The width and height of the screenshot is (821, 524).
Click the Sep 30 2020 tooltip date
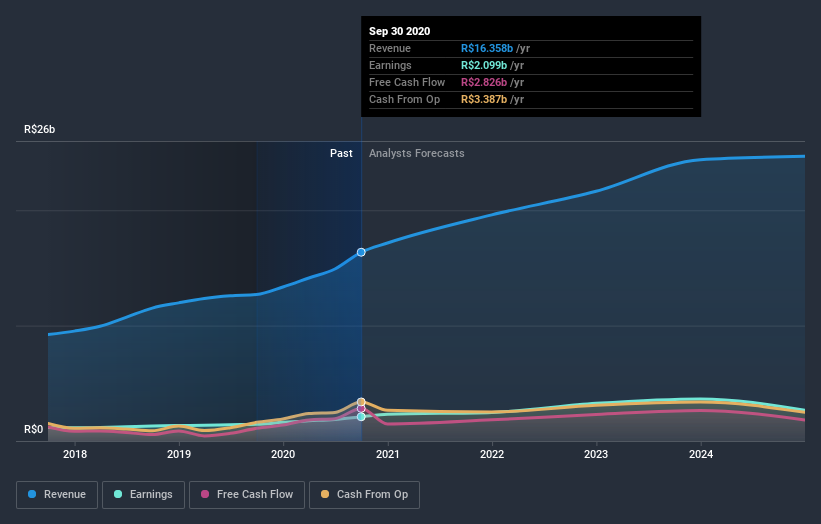coord(400,31)
